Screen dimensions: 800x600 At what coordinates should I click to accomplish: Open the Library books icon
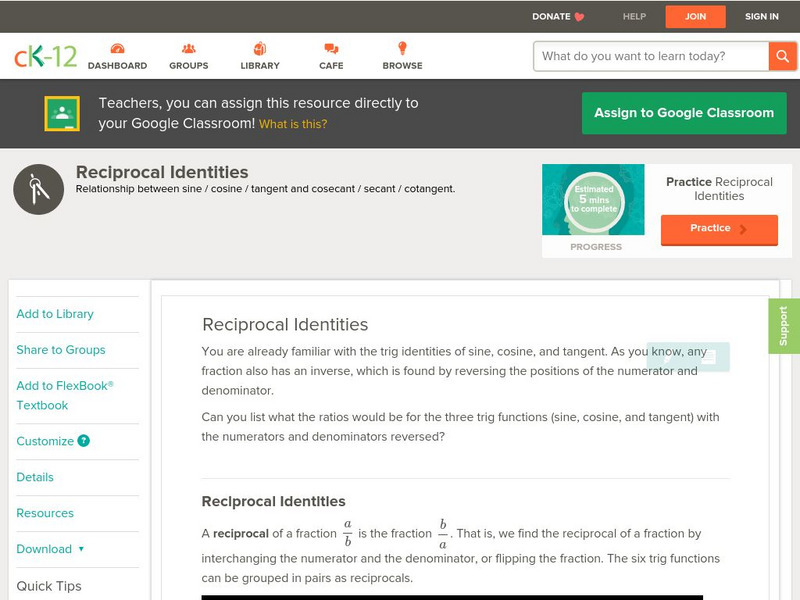[x=260, y=49]
